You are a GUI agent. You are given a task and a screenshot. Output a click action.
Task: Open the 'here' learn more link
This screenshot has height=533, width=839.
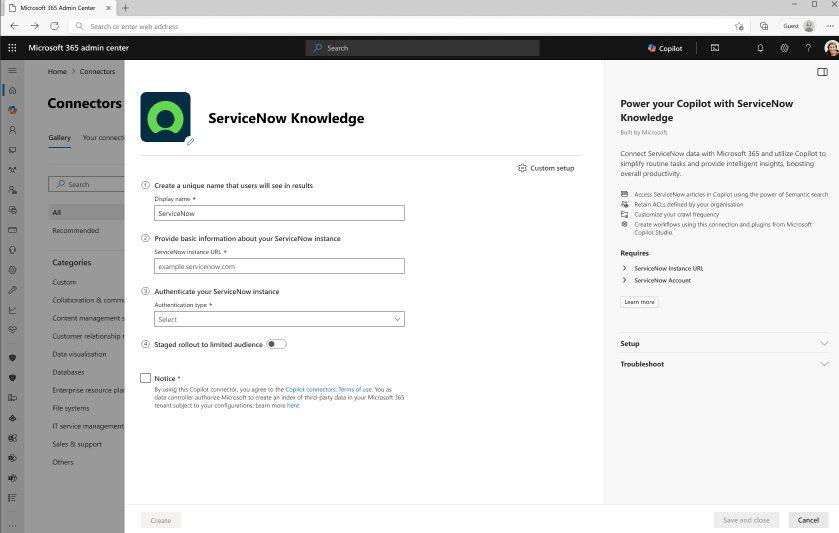(293, 406)
